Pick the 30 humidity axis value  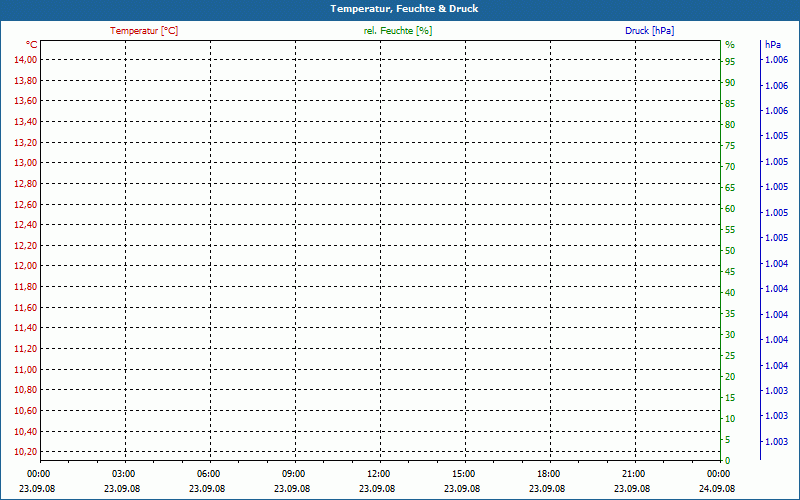pyautogui.click(x=730, y=335)
